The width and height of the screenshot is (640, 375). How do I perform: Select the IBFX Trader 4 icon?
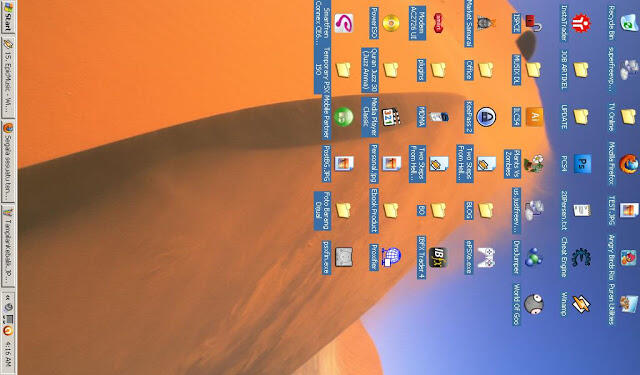tap(438, 257)
